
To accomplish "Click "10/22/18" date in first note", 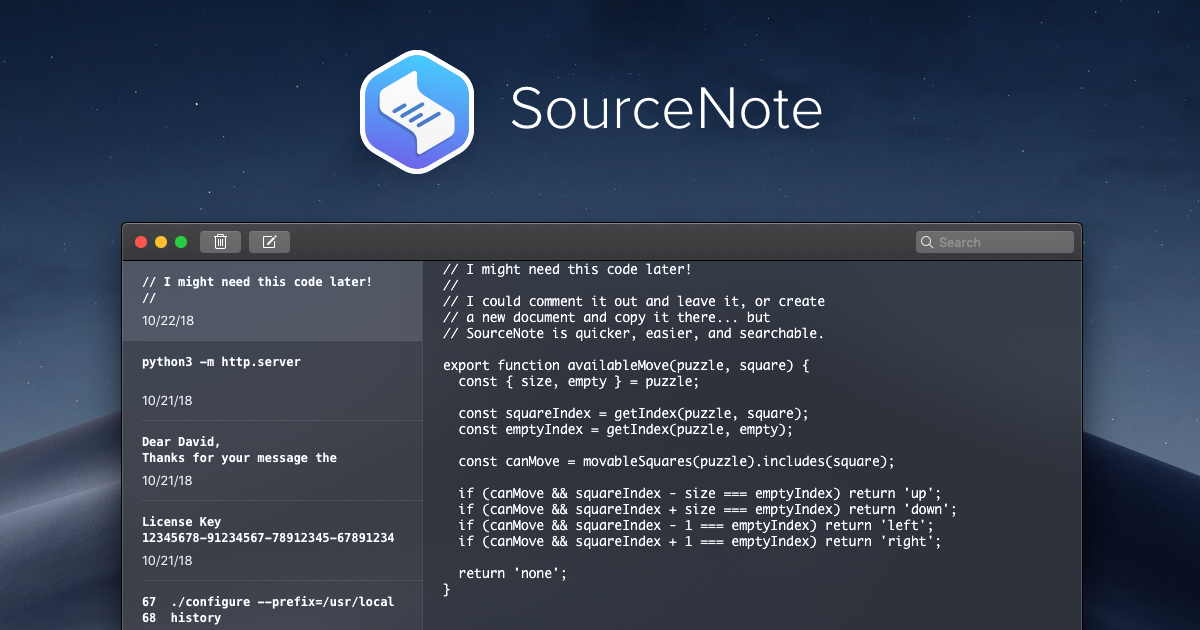I will [167, 320].
